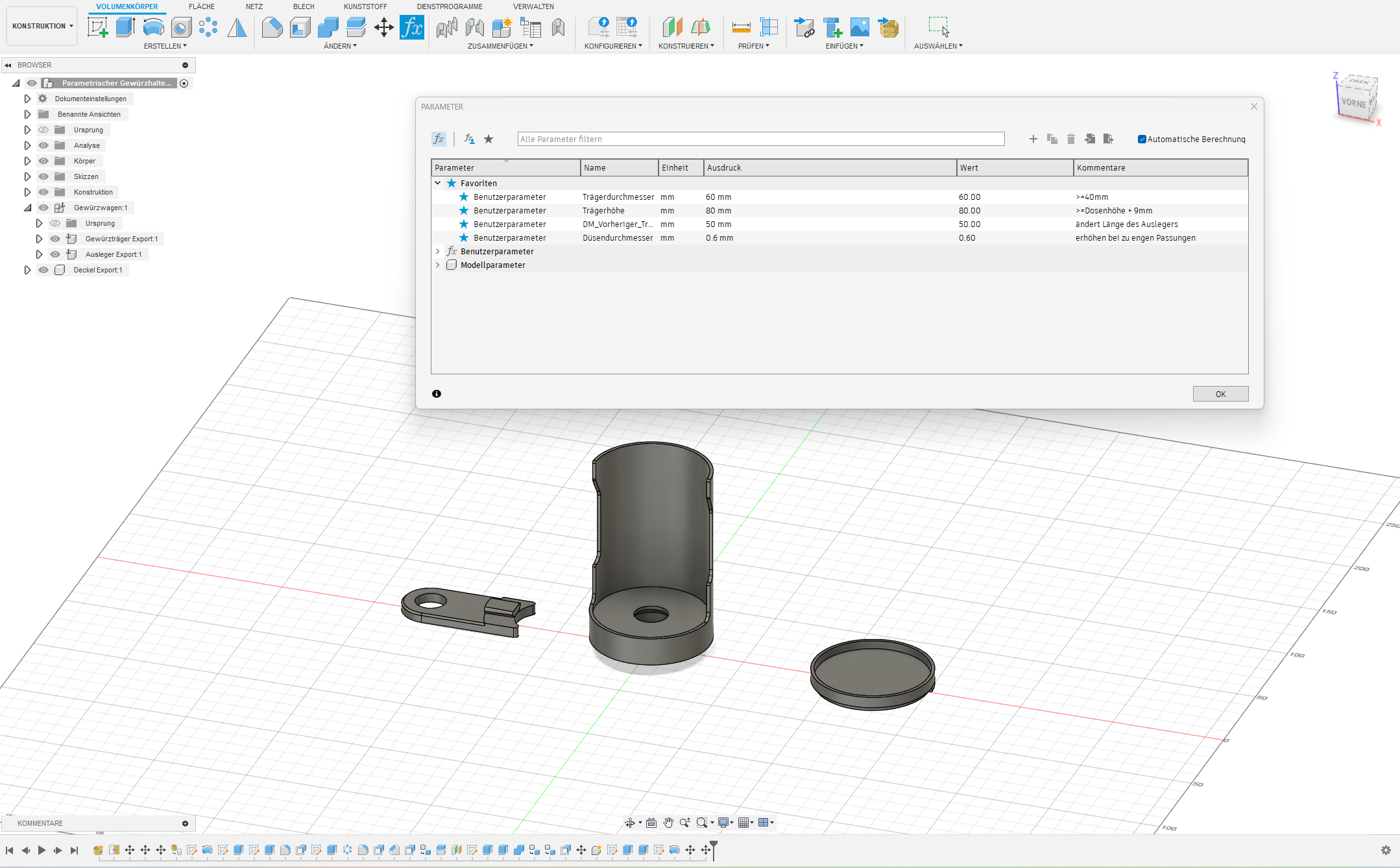The image size is (1400, 868).
Task: Show favorites with the star filter icon
Action: [x=489, y=139]
